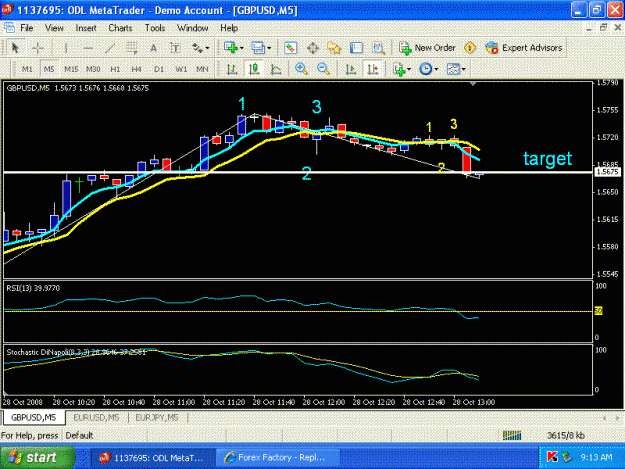Open Forex Factory taskbar window
Viewport: 625px width, 469px height.
(277, 457)
